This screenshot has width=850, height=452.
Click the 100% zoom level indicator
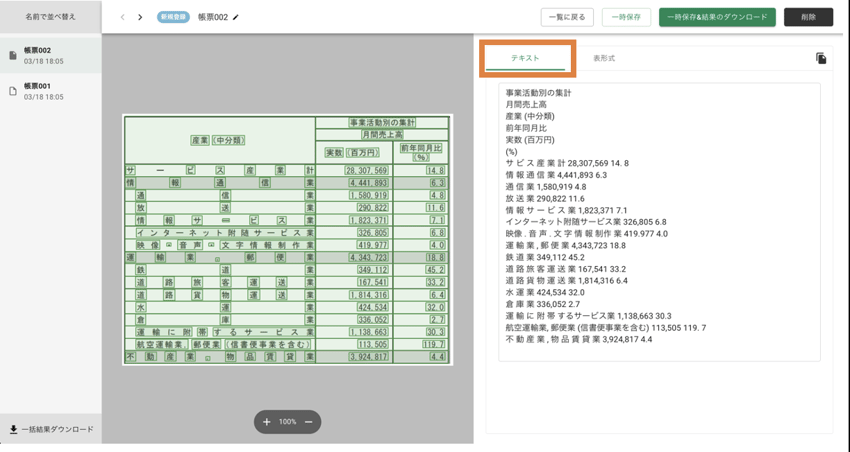(287, 422)
